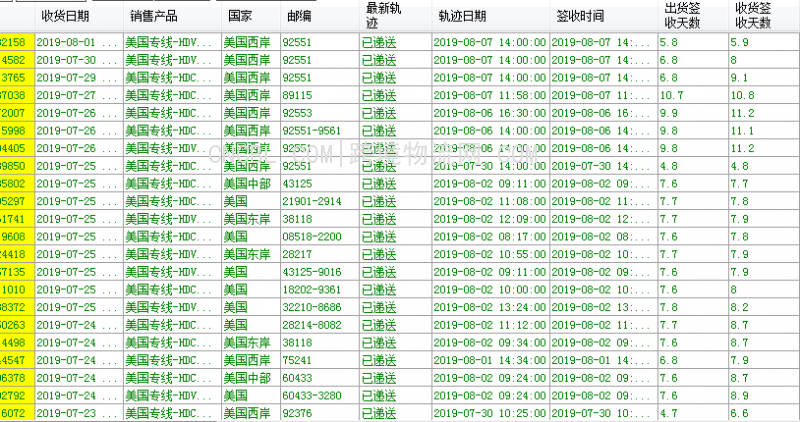Click postal code cell 92376

coord(319,413)
